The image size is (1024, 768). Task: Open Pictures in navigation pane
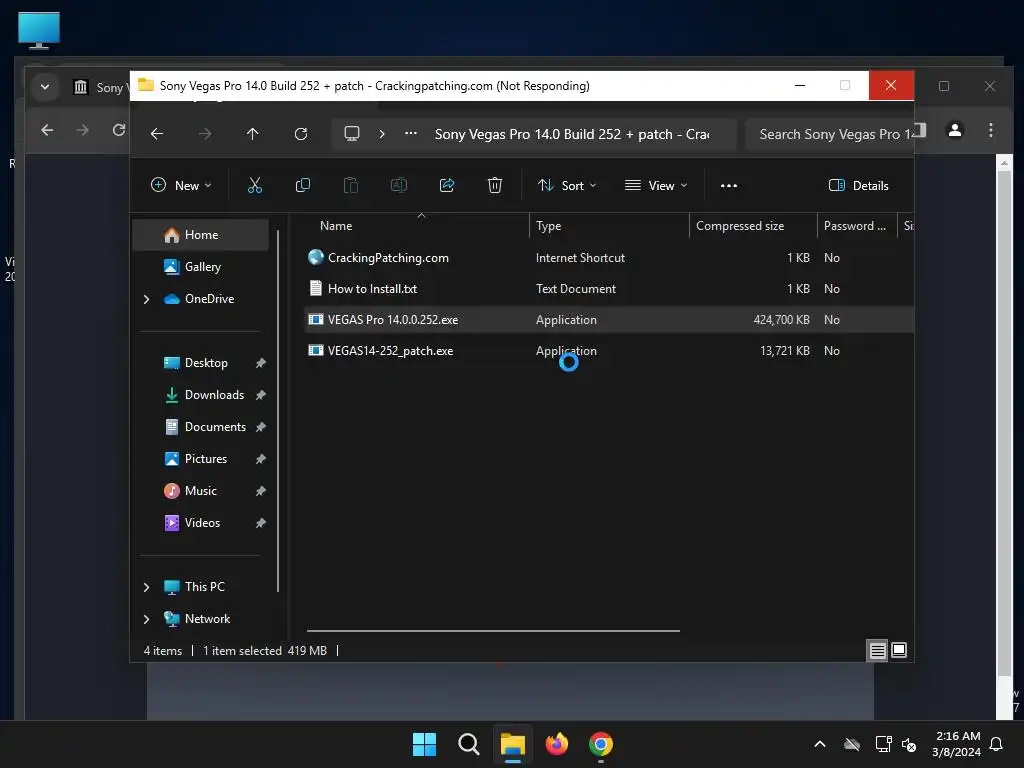click(x=206, y=459)
